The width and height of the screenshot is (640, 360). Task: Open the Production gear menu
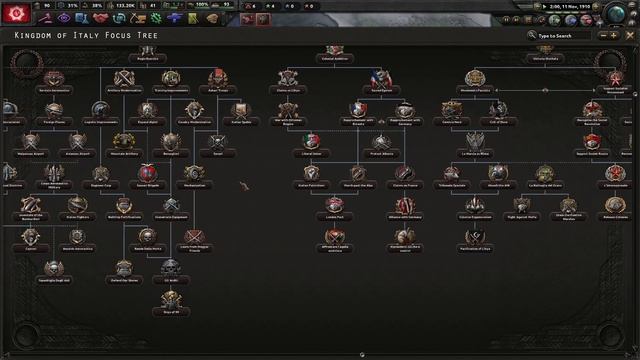tap(156, 18)
